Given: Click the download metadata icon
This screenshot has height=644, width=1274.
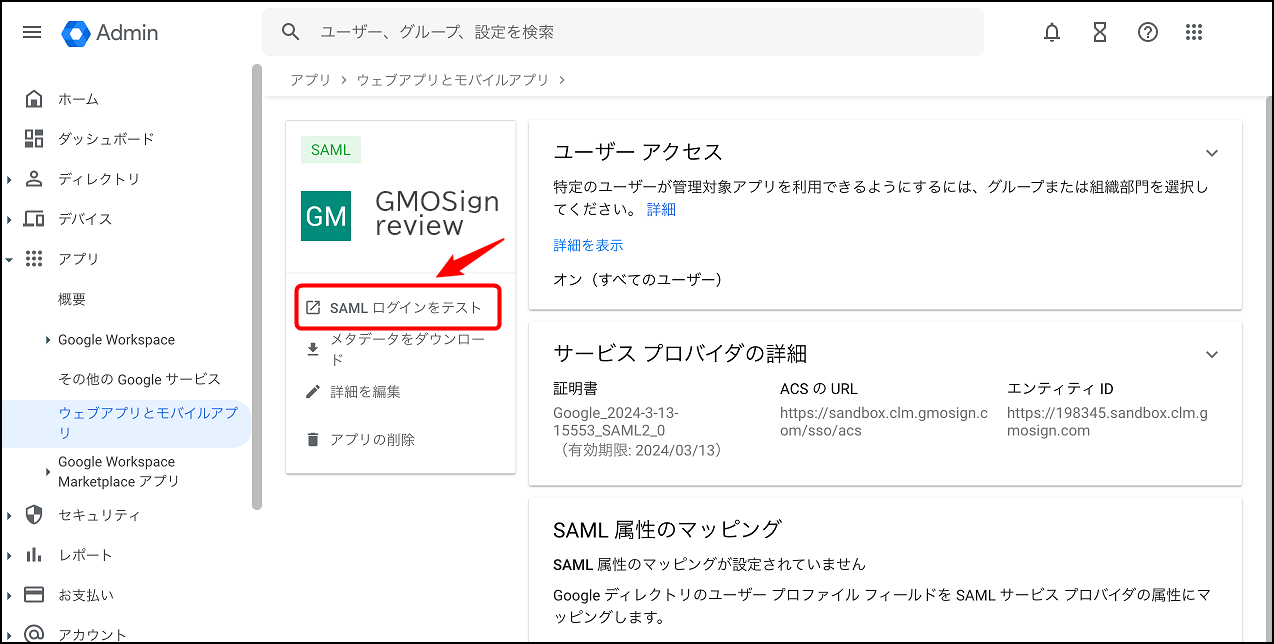Looking at the screenshot, I should click(313, 349).
